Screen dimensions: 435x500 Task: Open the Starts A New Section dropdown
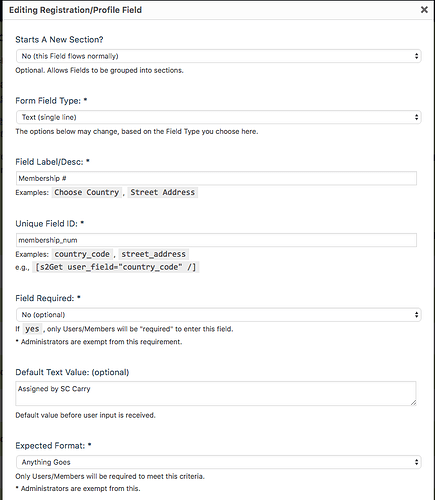(x=219, y=56)
